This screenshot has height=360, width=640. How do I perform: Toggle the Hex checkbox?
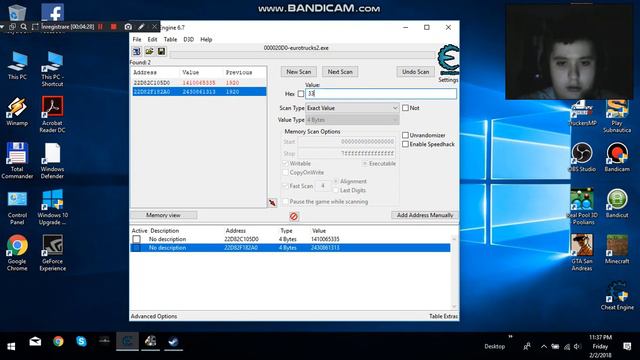301,94
